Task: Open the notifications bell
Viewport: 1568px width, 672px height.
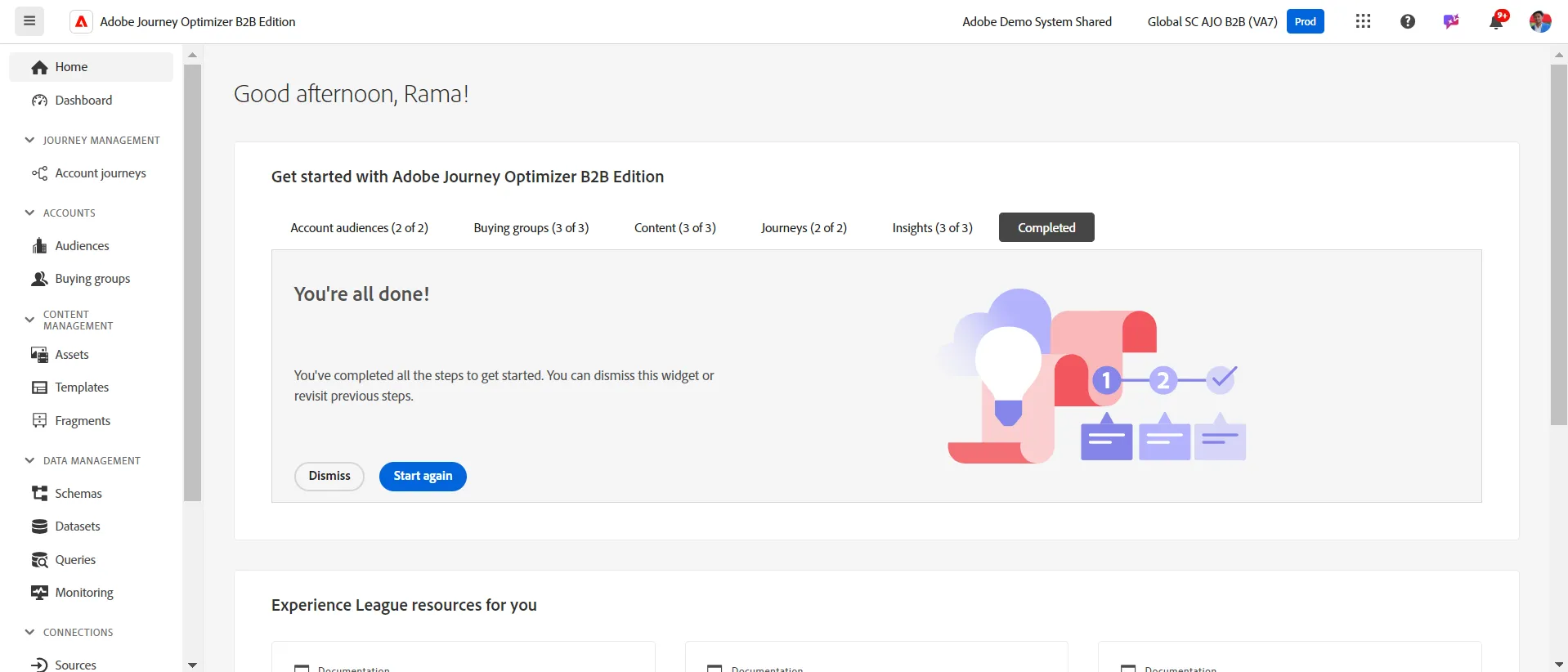Action: click(x=1496, y=21)
